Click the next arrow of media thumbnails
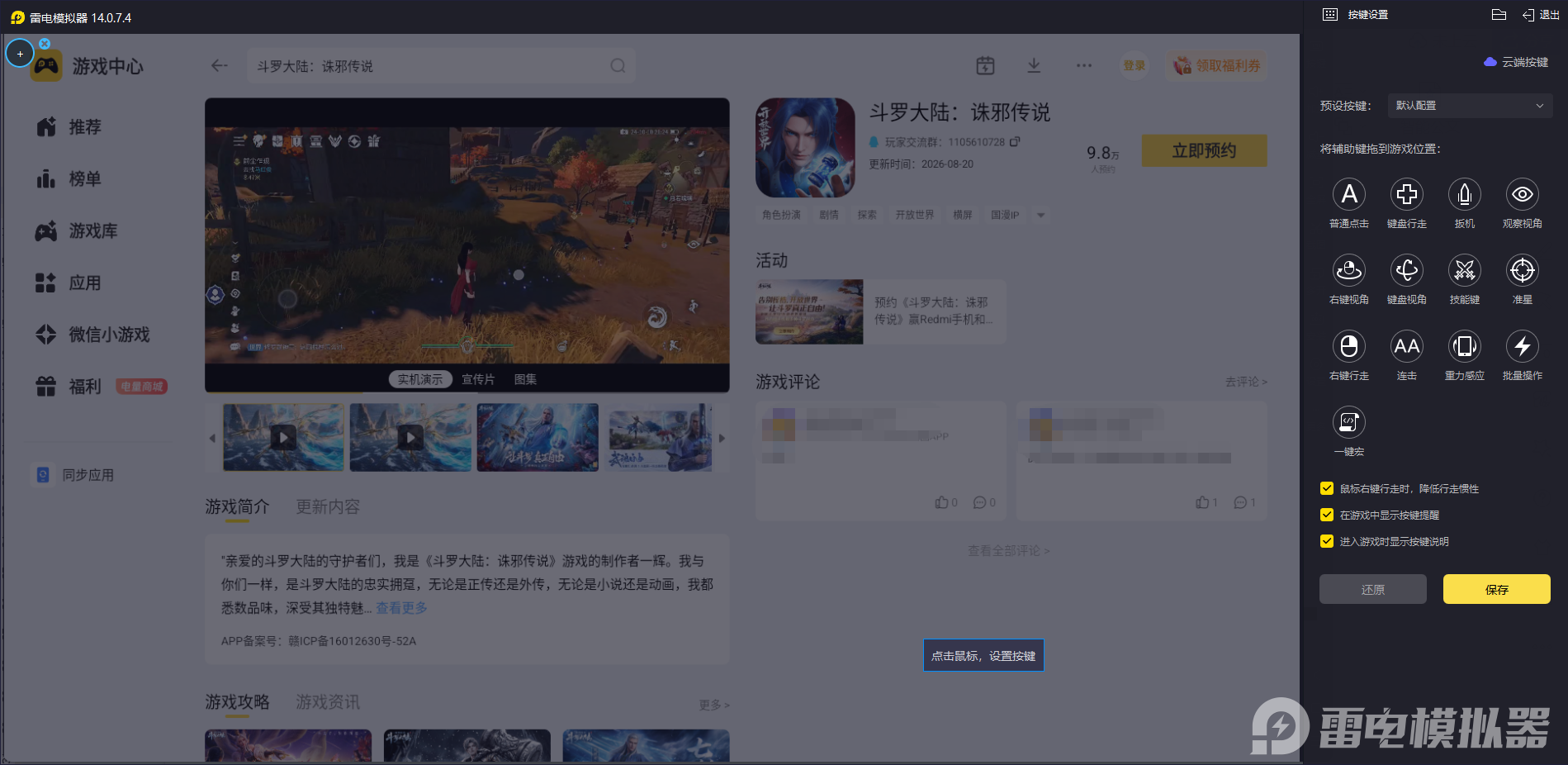Screen dimensions: 1568x765 tap(722, 438)
